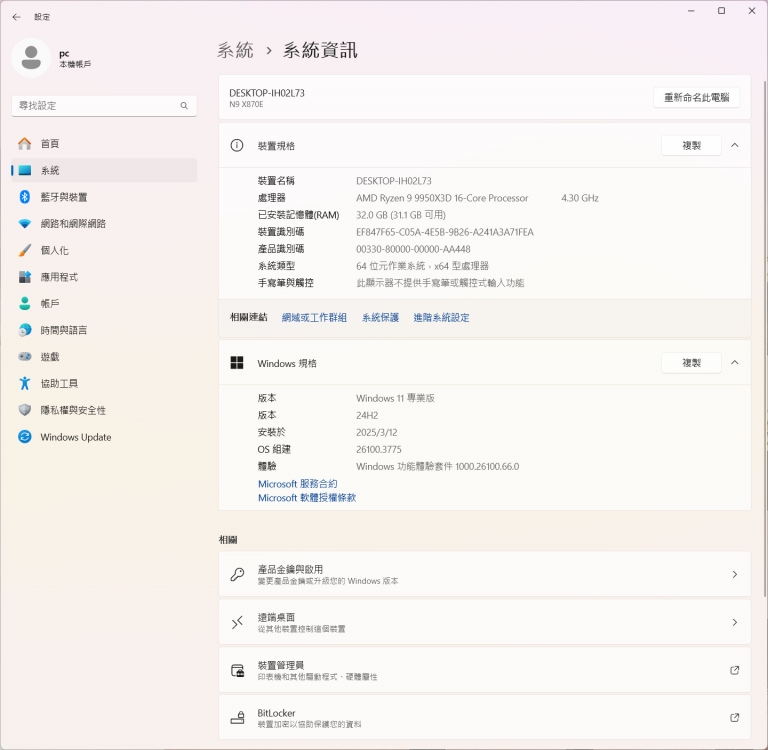Click external link icon on BitLocker row
768x750 pixels.
[734, 718]
